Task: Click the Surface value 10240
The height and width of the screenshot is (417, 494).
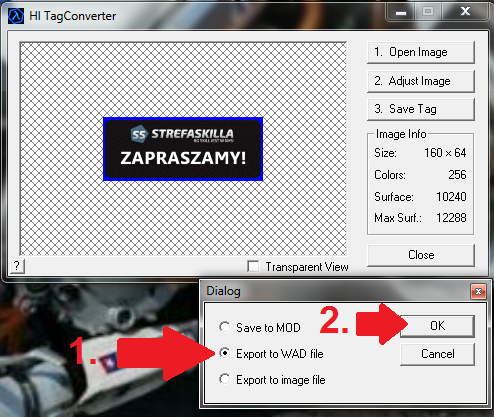Action: tap(451, 197)
